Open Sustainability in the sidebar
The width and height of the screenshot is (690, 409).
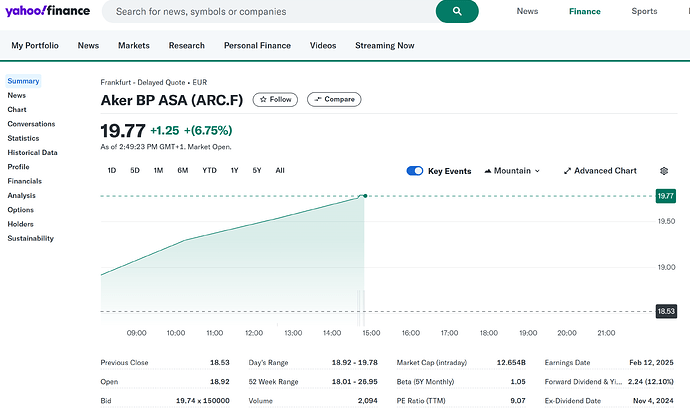click(30, 238)
